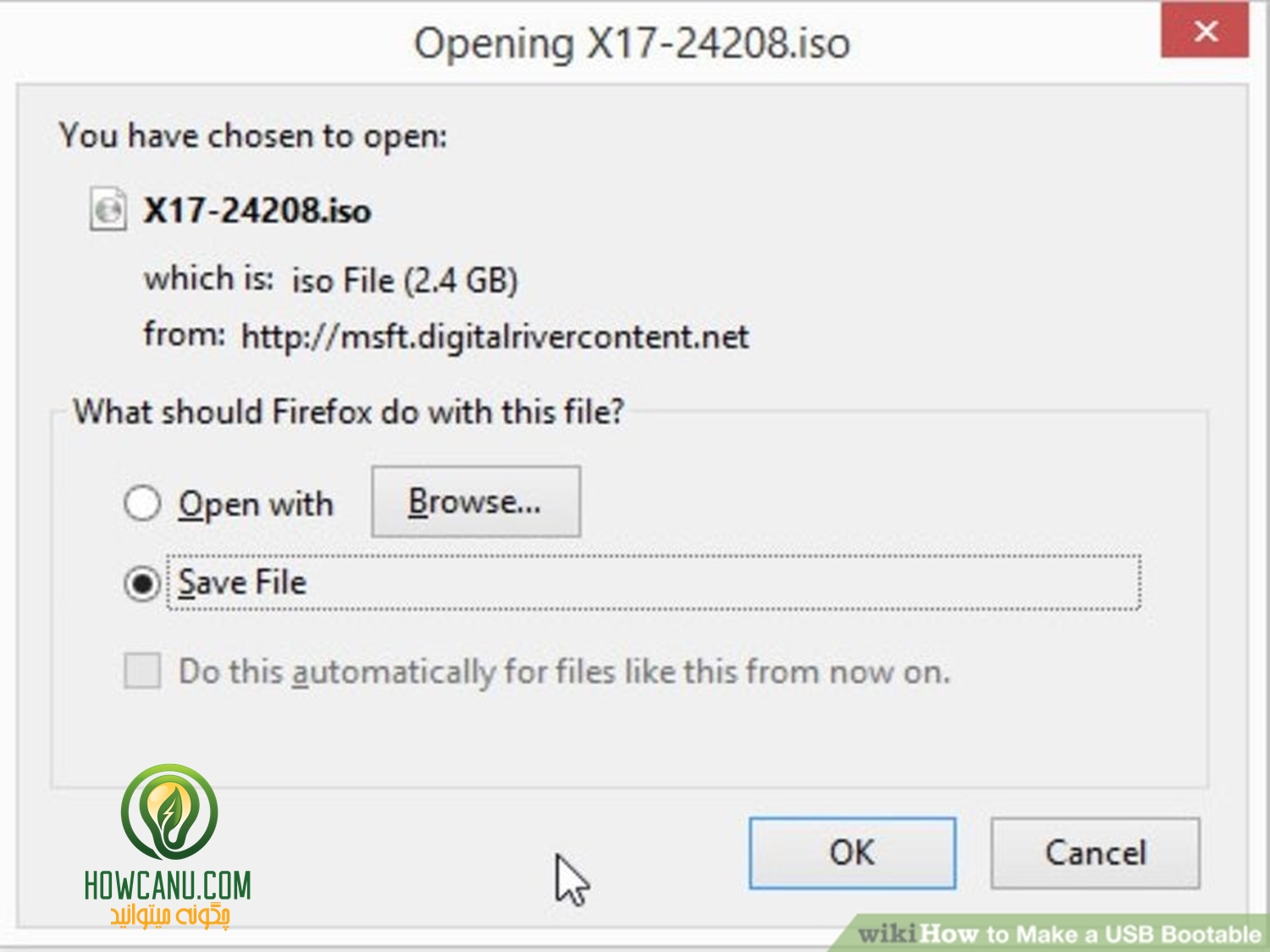Click the Persian text under HOWCANU.COM

(x=170, y=916)
